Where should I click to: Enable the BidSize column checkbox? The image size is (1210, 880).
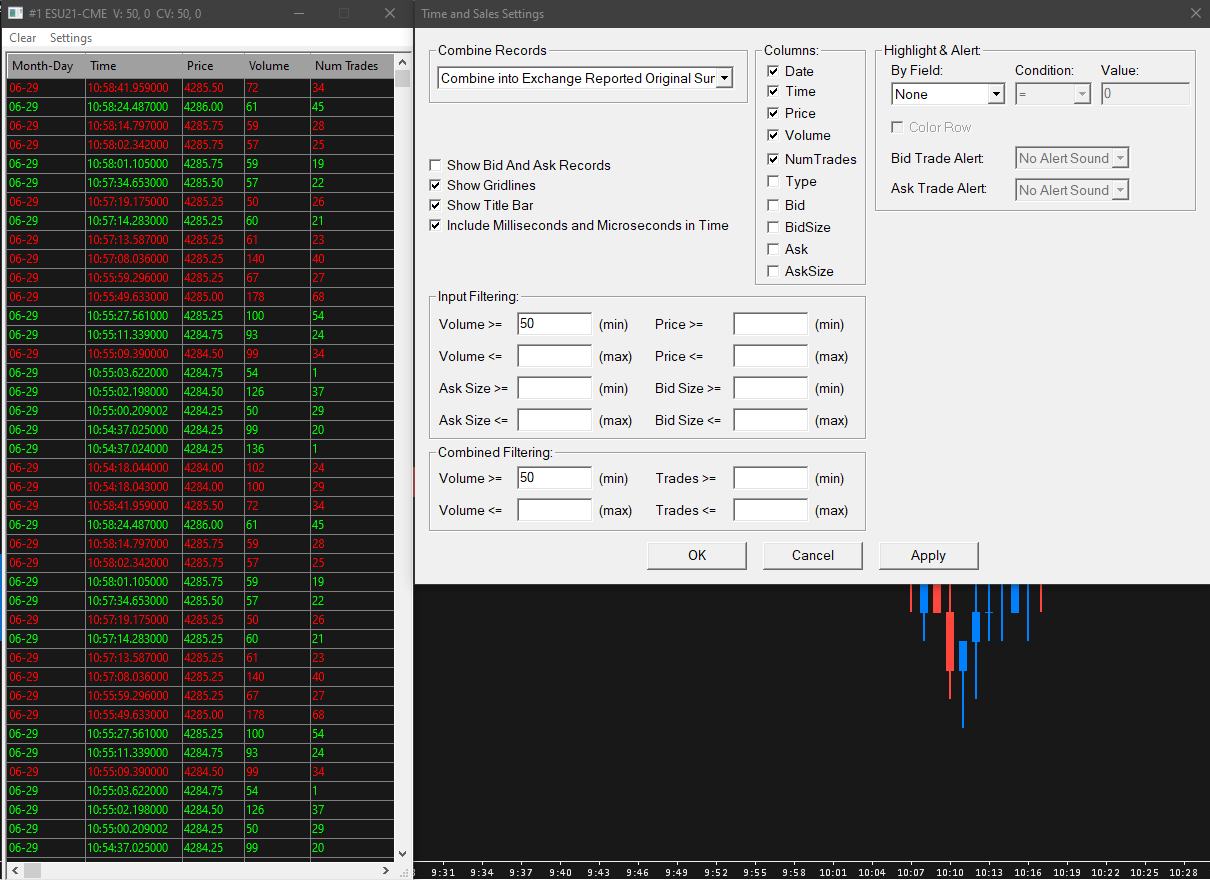coord(773,227)
